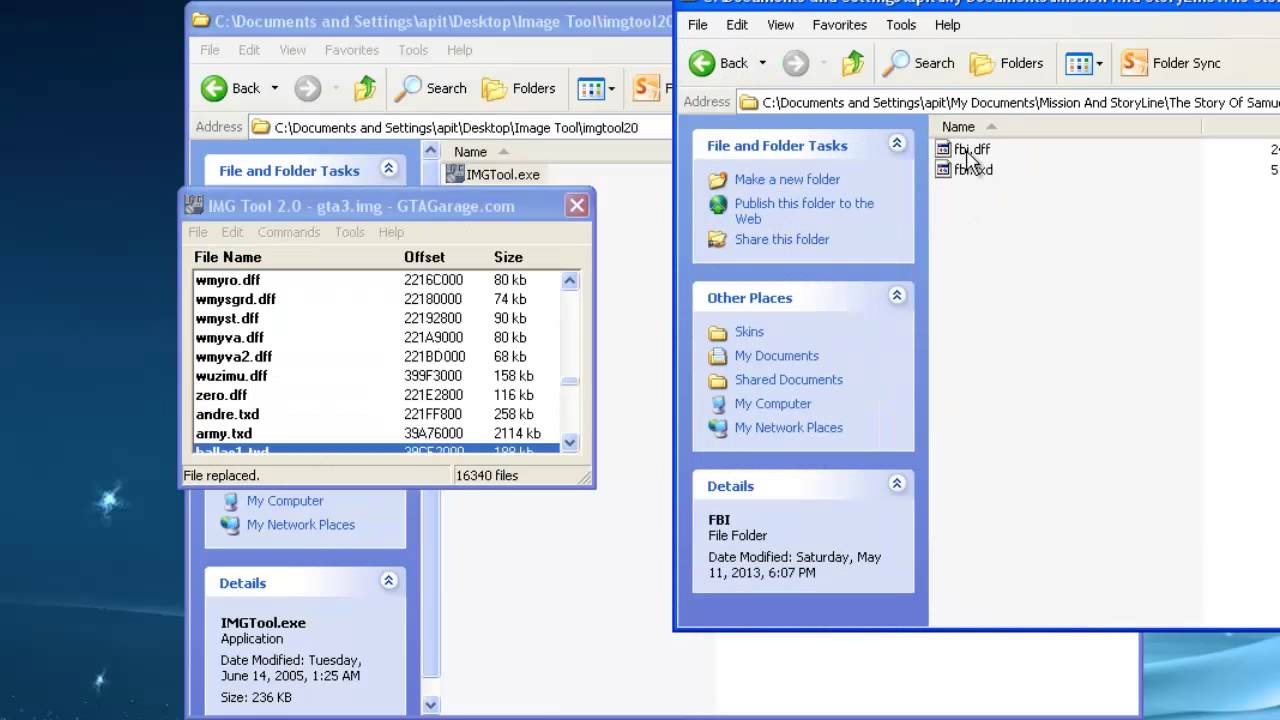Select wmyva.dff row in IMG Tool
Image resolution: width=1280 pixels, height=720 pixels.
(x=376, y=337)
